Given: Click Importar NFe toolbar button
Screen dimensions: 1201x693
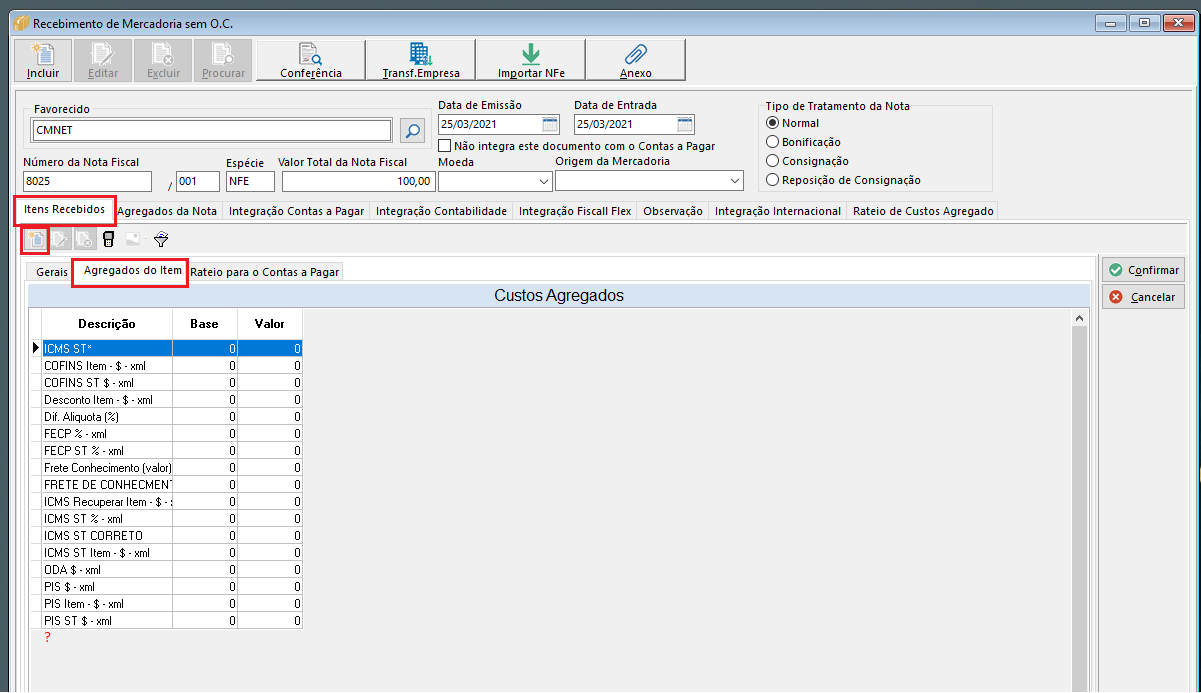Looking at the screenshot, I should [531, 60].
